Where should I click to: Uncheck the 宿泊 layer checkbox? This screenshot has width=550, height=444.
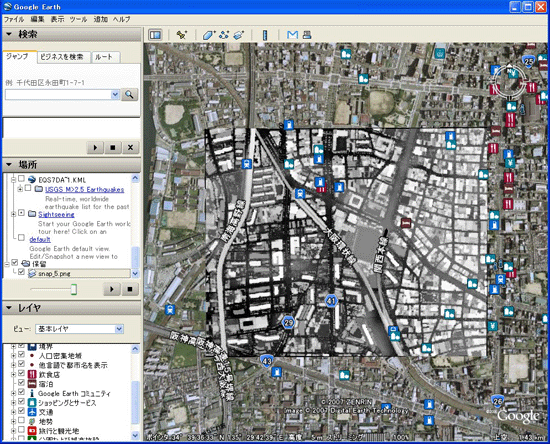[21, 383]
